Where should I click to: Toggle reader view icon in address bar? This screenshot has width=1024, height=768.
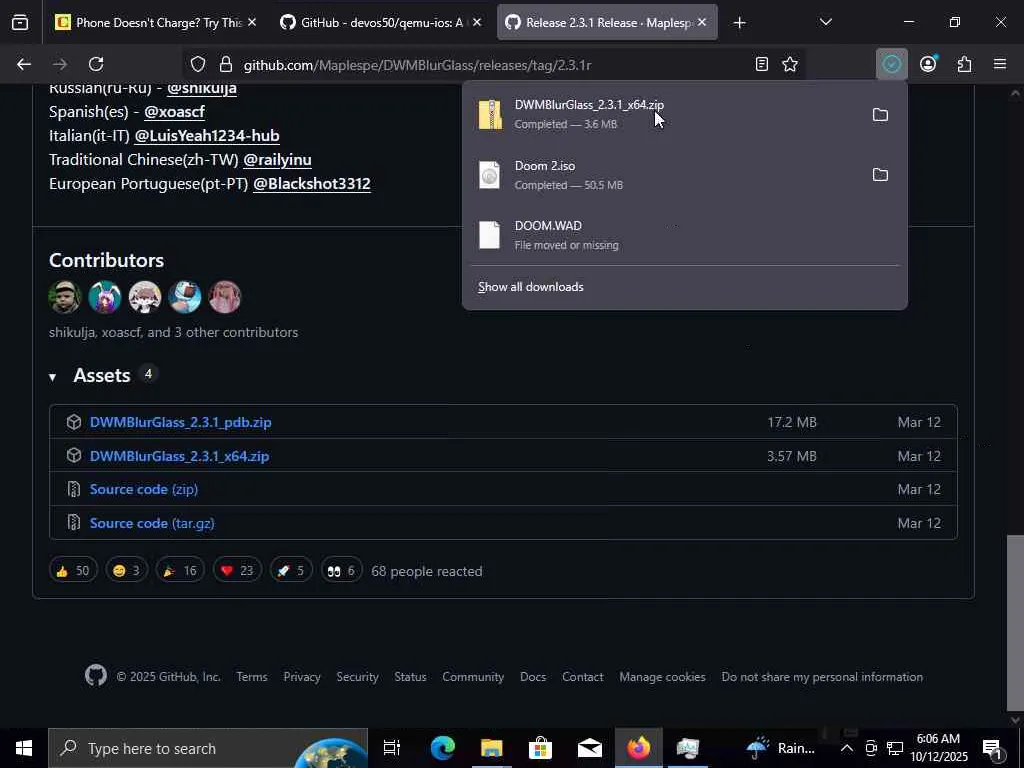point(761,64)
